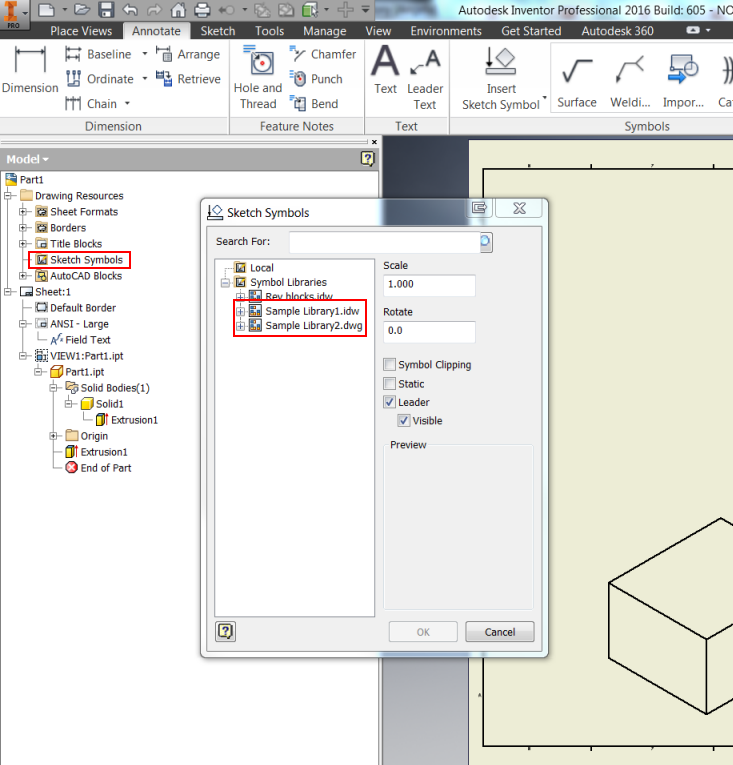Enable the Symbol Clipping checkbox
The image size is (733, 765).
pos(389,364)
